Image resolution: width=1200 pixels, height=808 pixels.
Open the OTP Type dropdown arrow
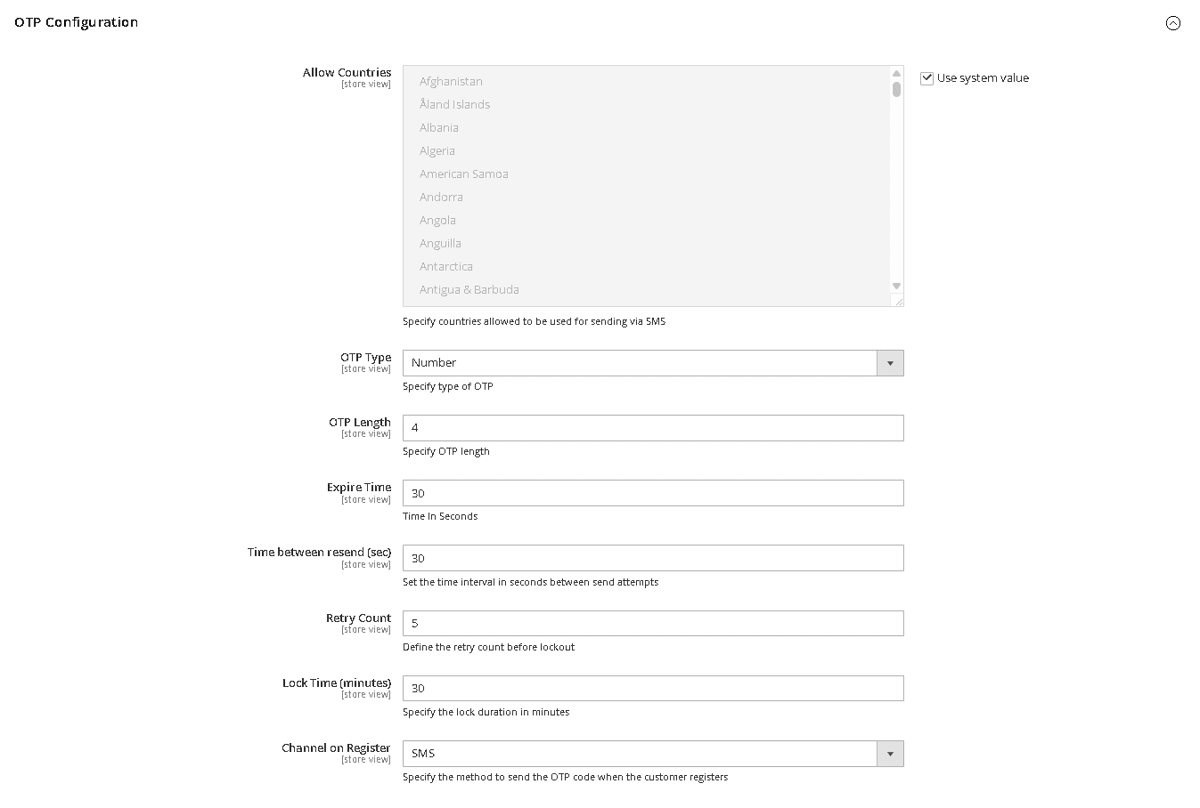point(889,363)
